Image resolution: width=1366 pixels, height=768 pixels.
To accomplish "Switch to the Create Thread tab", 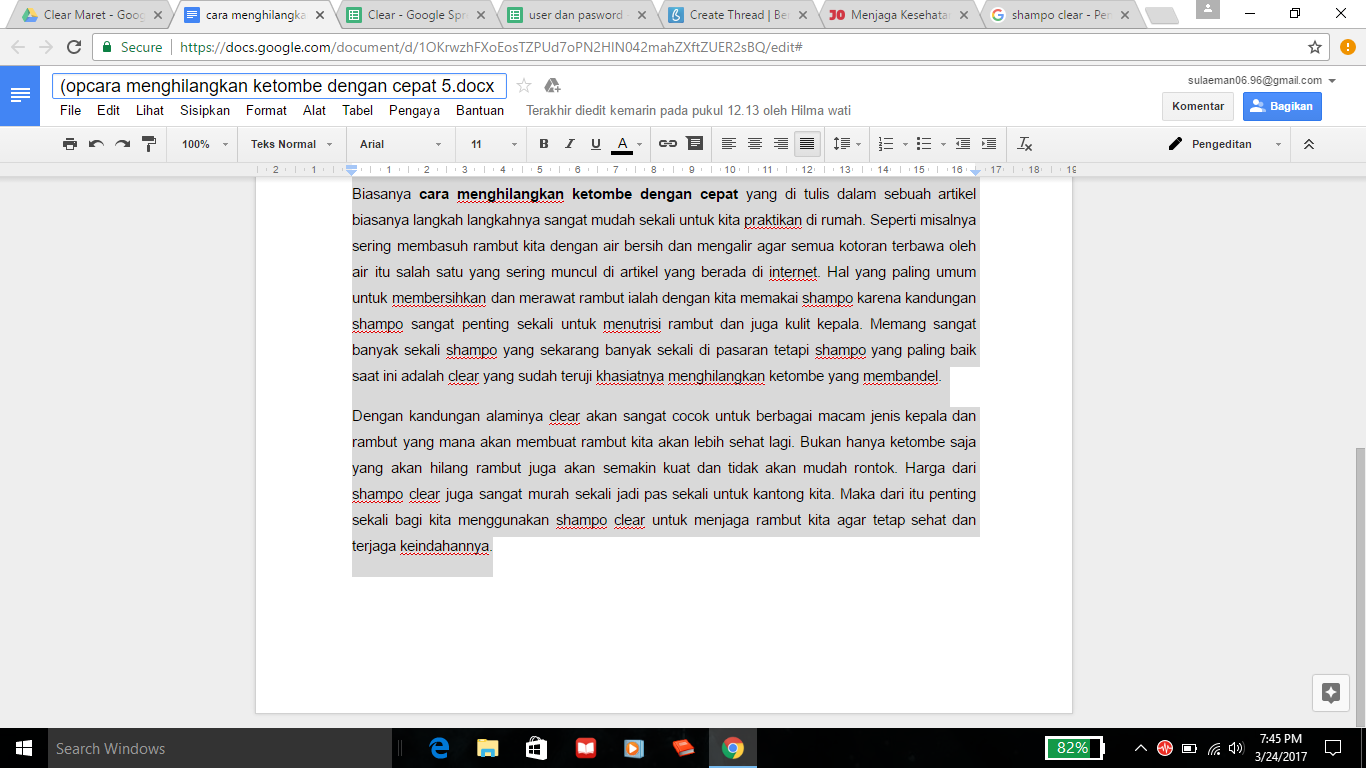I will click(739, 15).
